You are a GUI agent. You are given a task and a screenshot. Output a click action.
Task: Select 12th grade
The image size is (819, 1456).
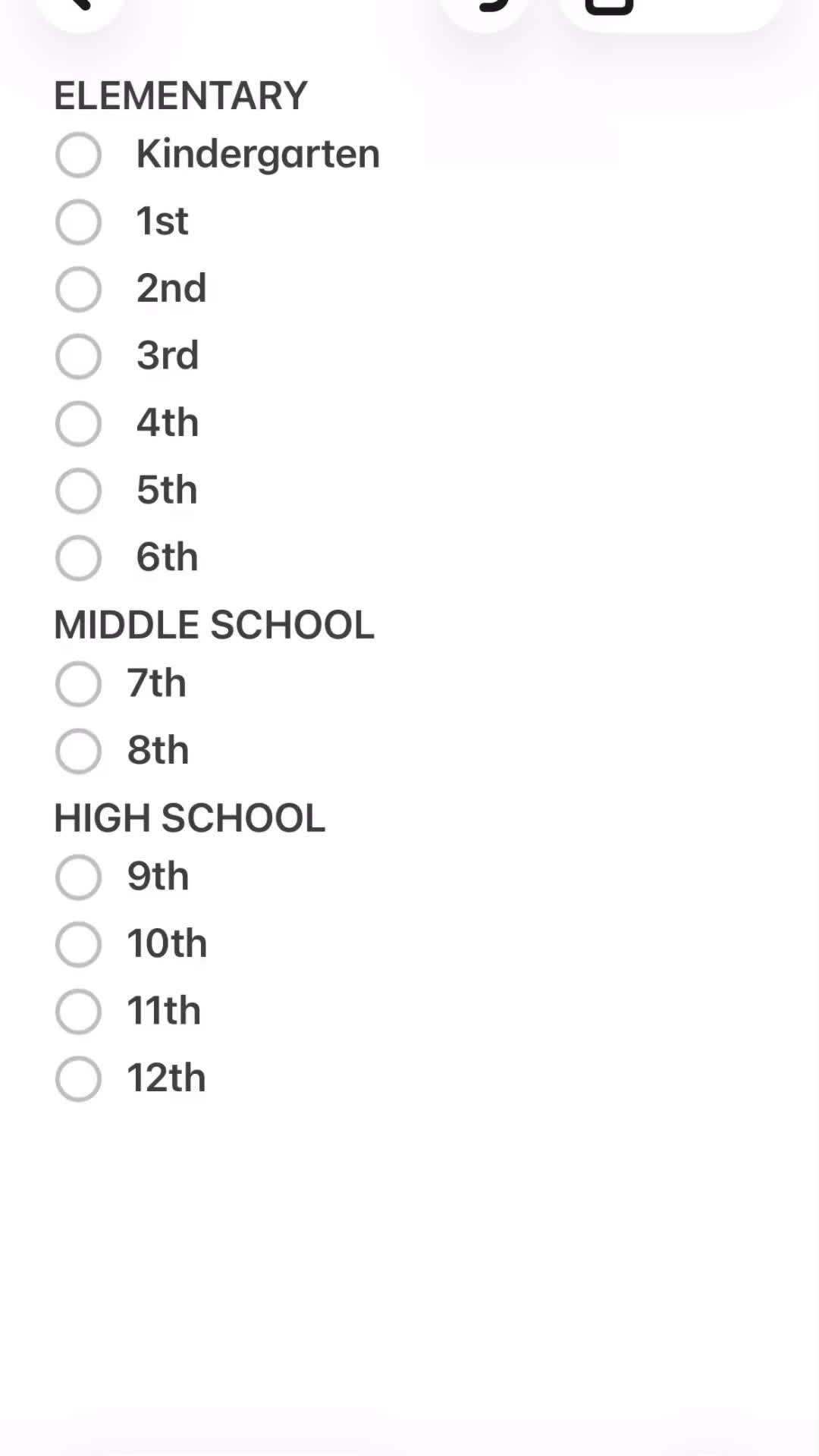click(78, 1079)
